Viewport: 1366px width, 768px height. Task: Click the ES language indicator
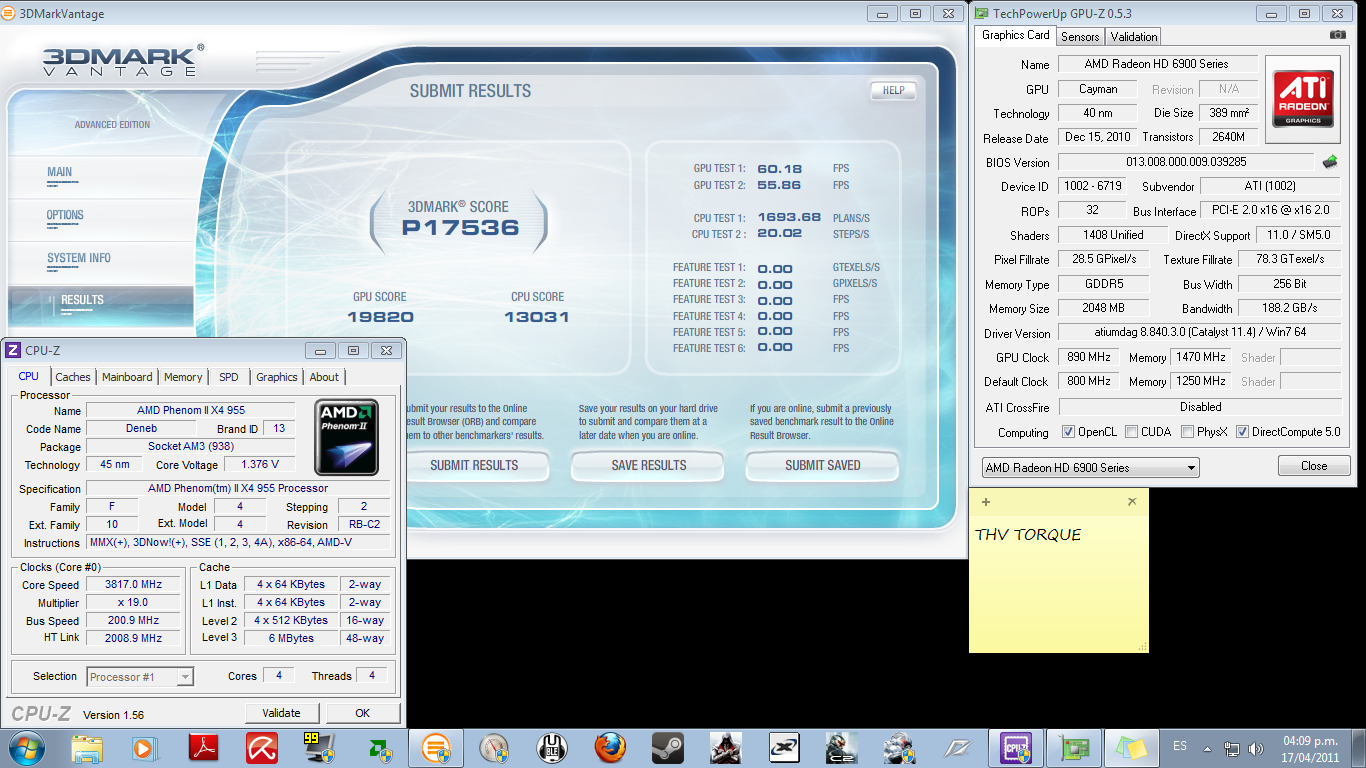click(x=1180, y=746)
